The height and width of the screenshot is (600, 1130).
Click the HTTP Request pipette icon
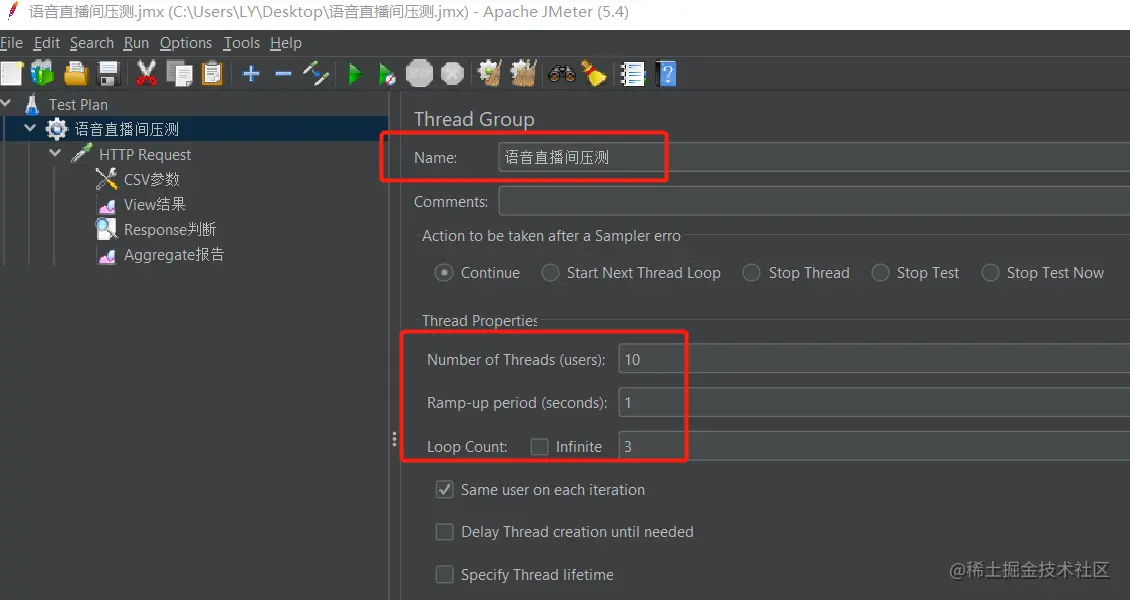(81, 153)
